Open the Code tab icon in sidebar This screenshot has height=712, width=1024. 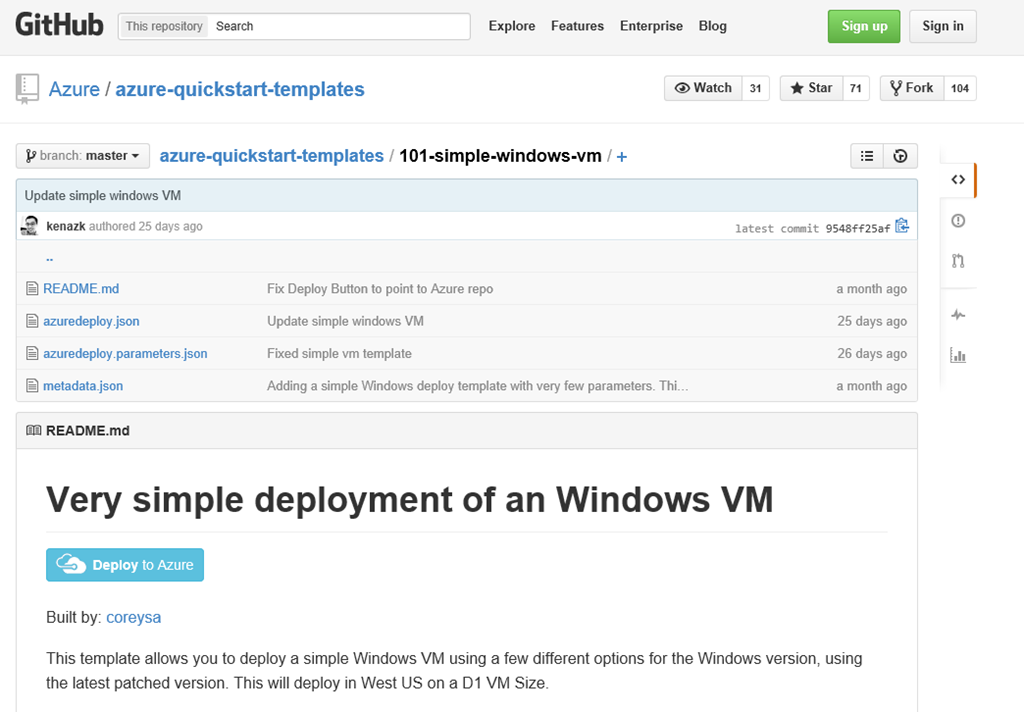pyautogui.click(x=958, y=180)
